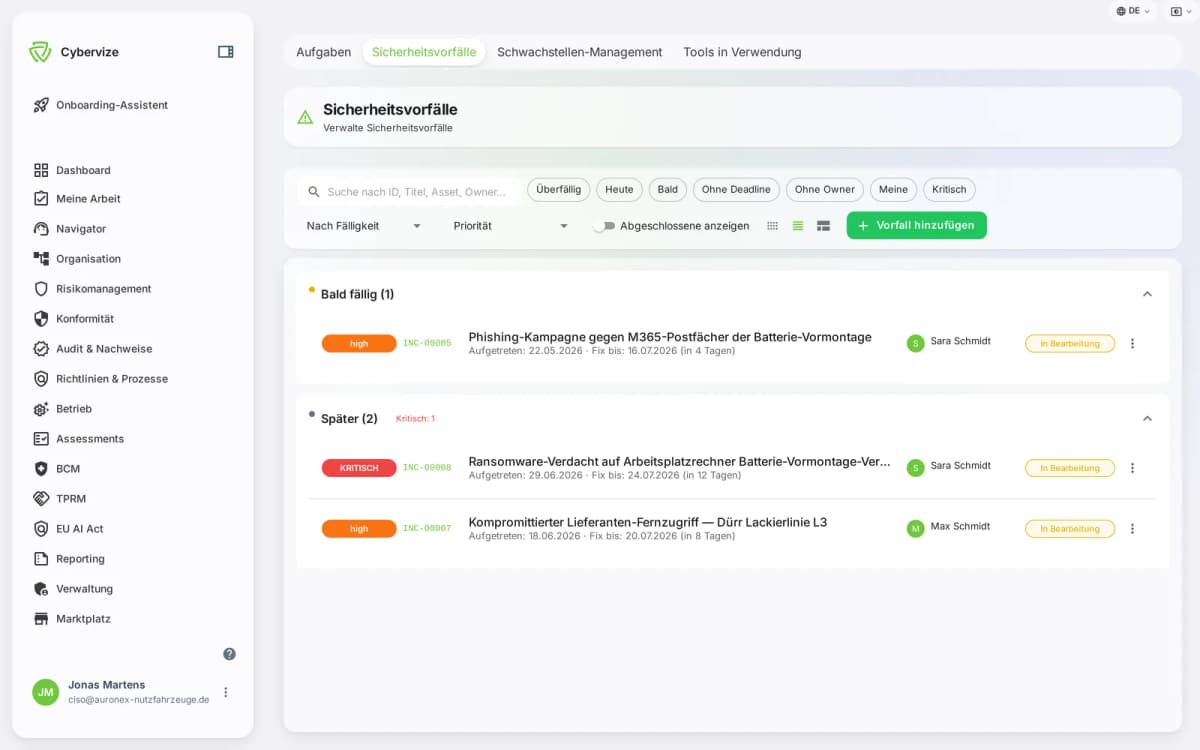Open the Priorität dropdown
The height and width of the screenshot is (750, 1200).
(510, 226)
